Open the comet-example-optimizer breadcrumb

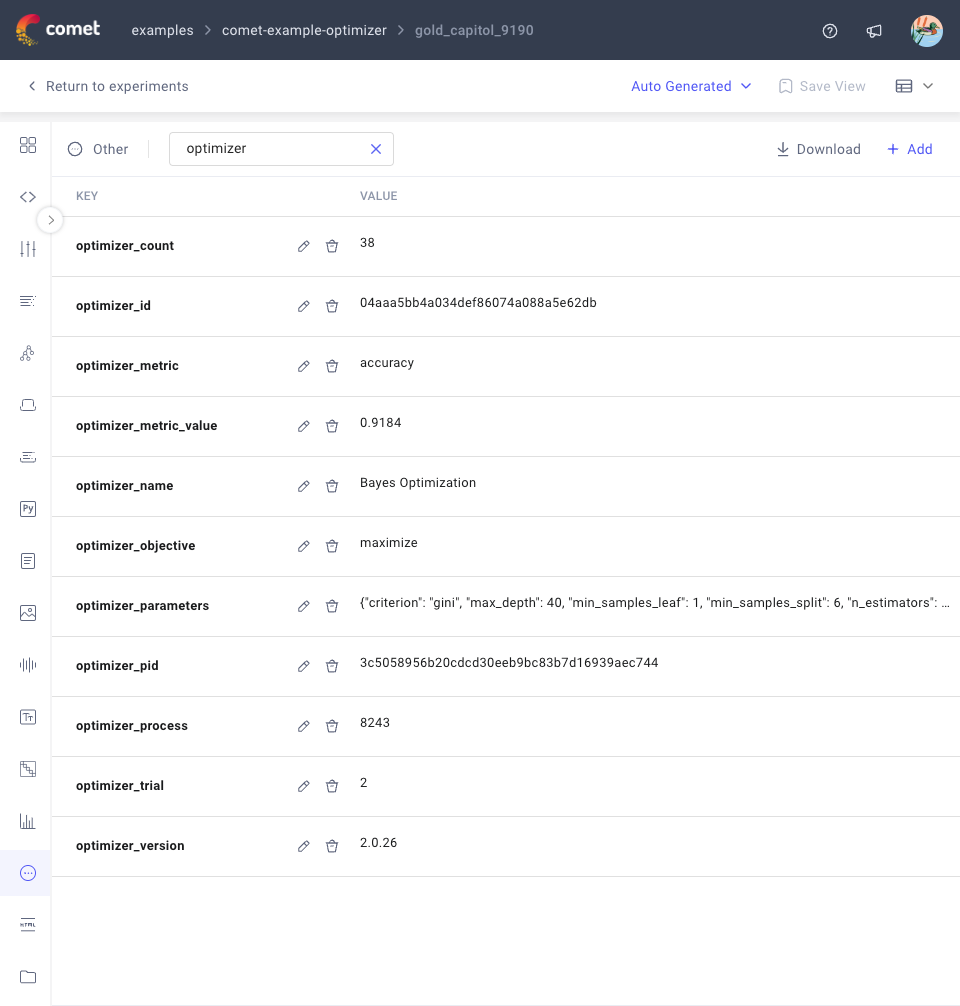304,30
